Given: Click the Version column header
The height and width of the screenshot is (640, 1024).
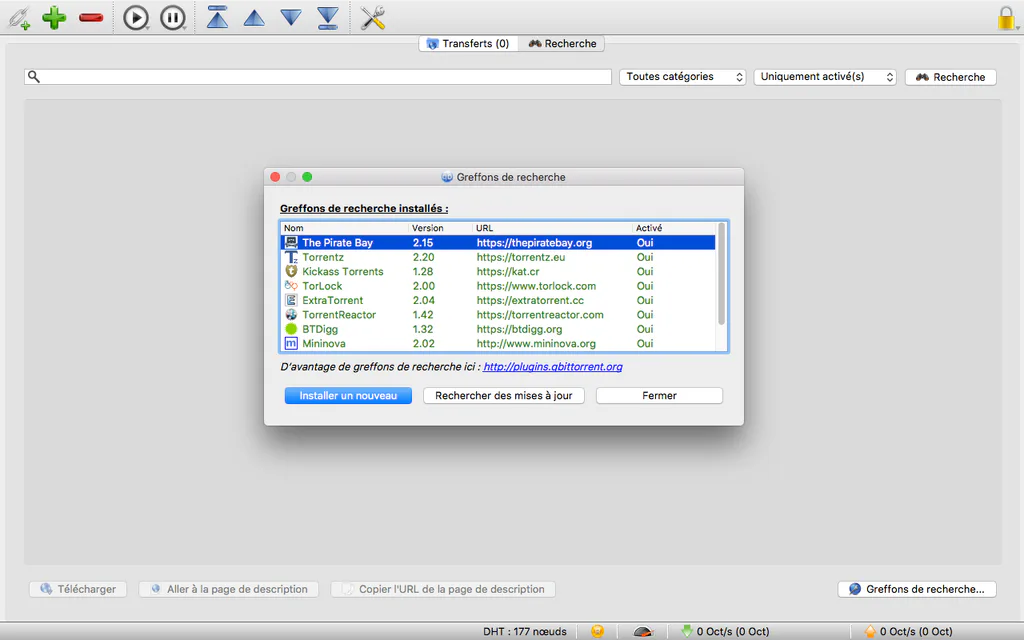Looking at the screenshot, I should [x=441, y=228].
